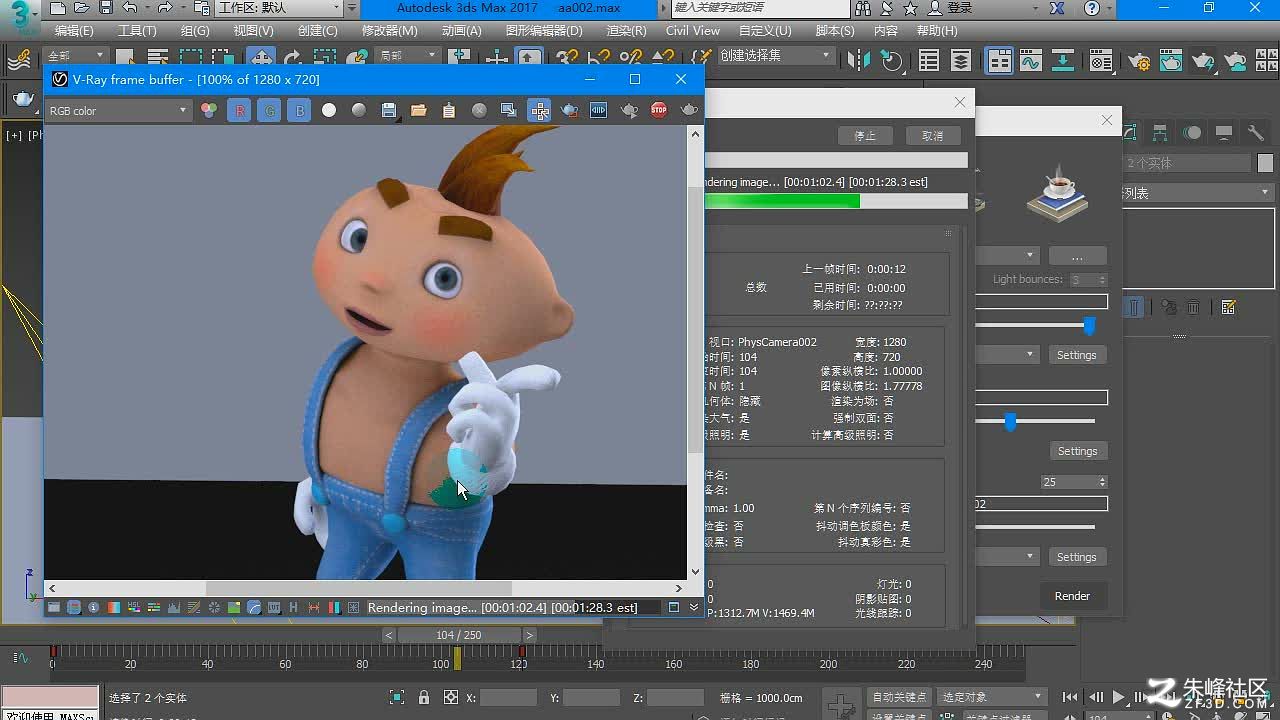Screen dimensions: 1280x720
Task: Open the 组(G) menu
Action: click(x=195, y=31)
